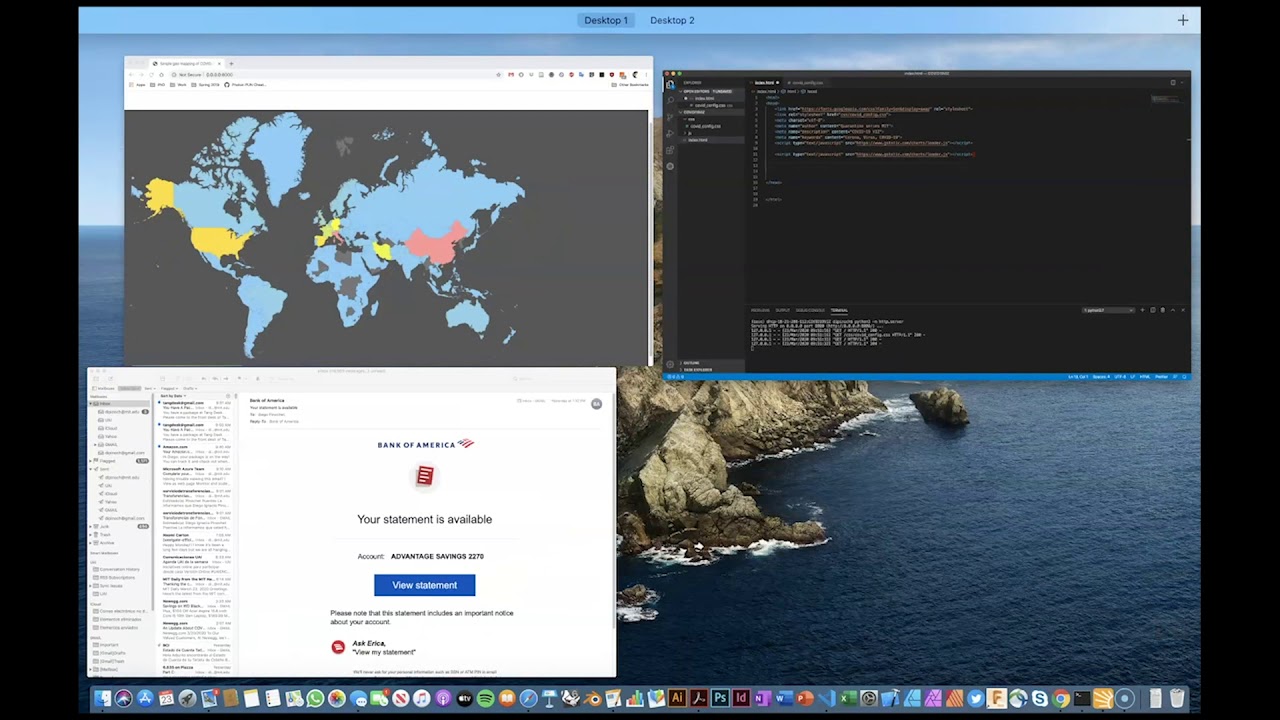
Task: Toggle the Mailboxes sidebar button in Mail
Action: [103, 388]
